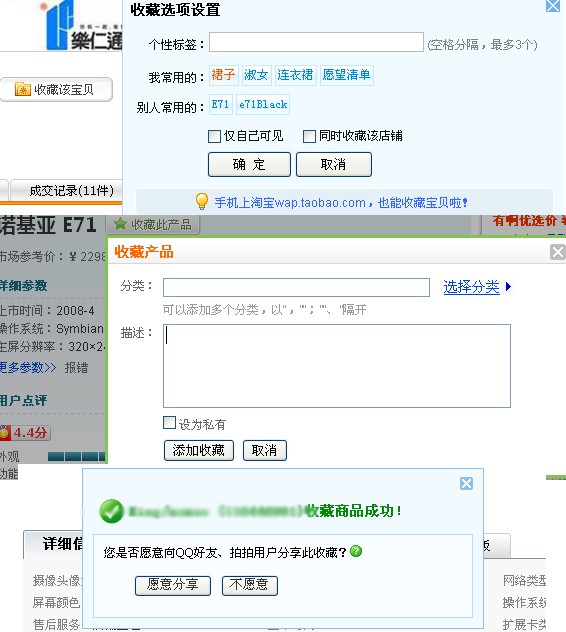Focus the 个性标签 input field
566x632 pixels.
coord(316,42)
